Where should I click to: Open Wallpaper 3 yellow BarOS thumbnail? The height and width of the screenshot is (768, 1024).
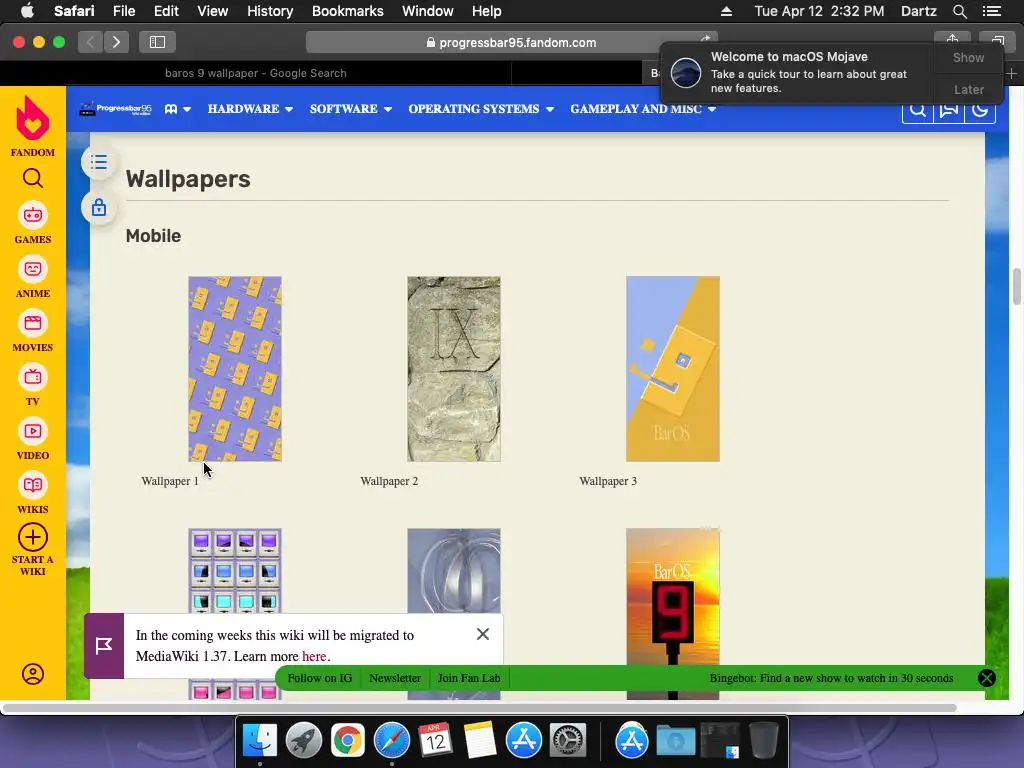pyautogui.click(x=673, y=369)
